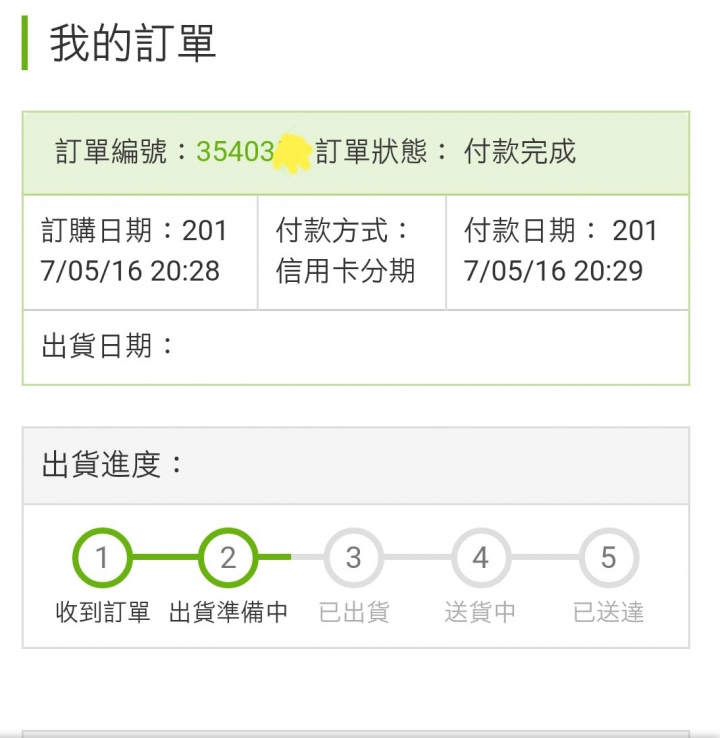720x738 pixels.
Task: Click the 收到訂單 step label
Action: click(103, 612)
